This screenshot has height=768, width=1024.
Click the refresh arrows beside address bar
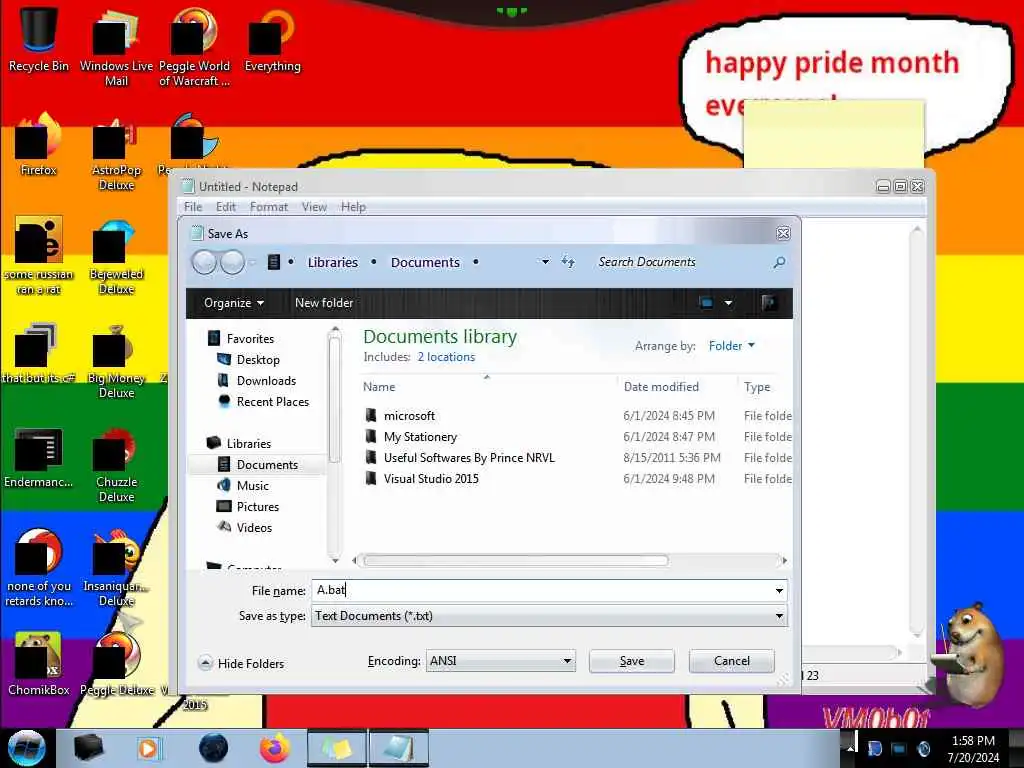(x=568, y=263)
